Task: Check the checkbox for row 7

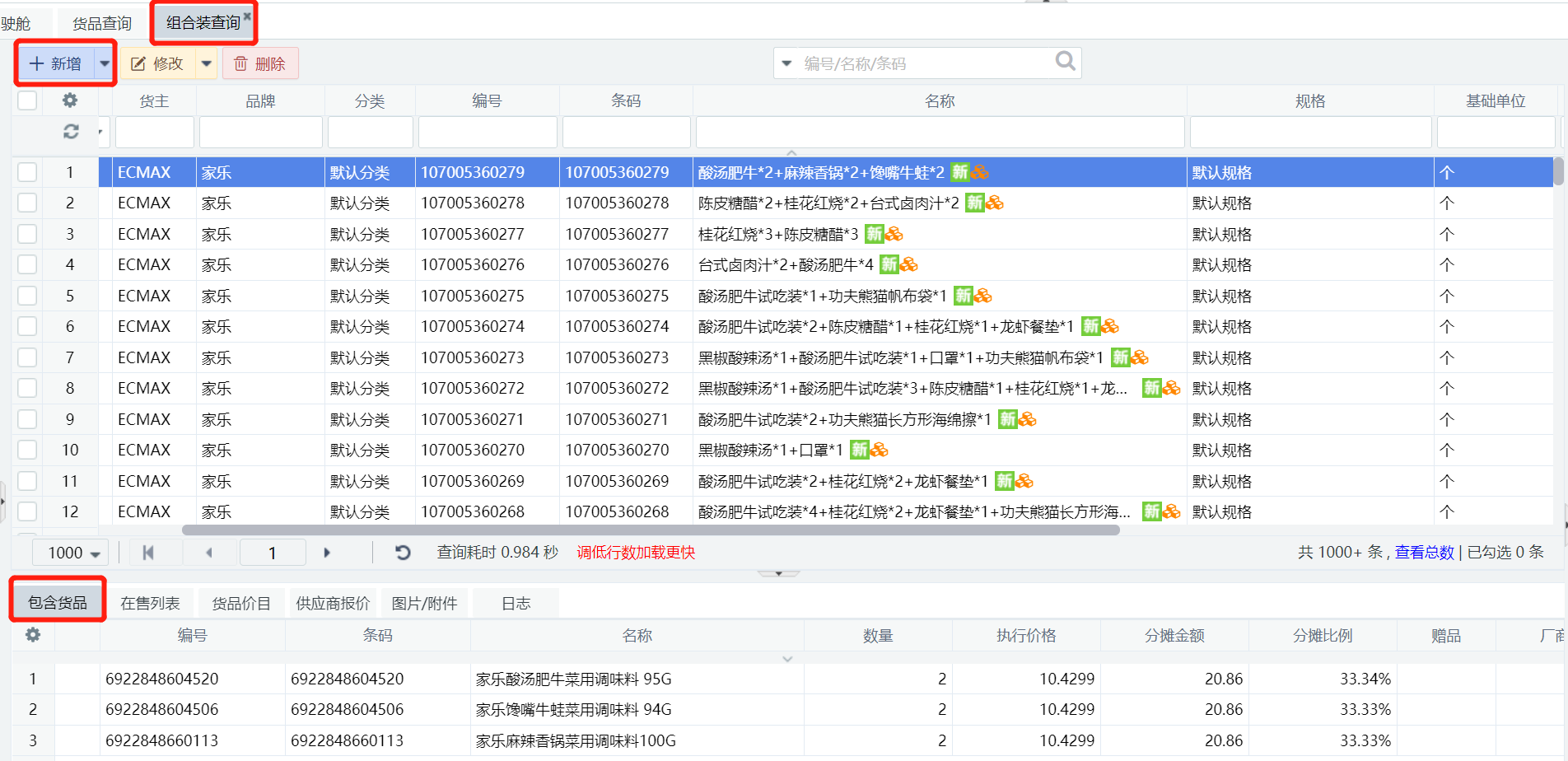Action: 27,357
